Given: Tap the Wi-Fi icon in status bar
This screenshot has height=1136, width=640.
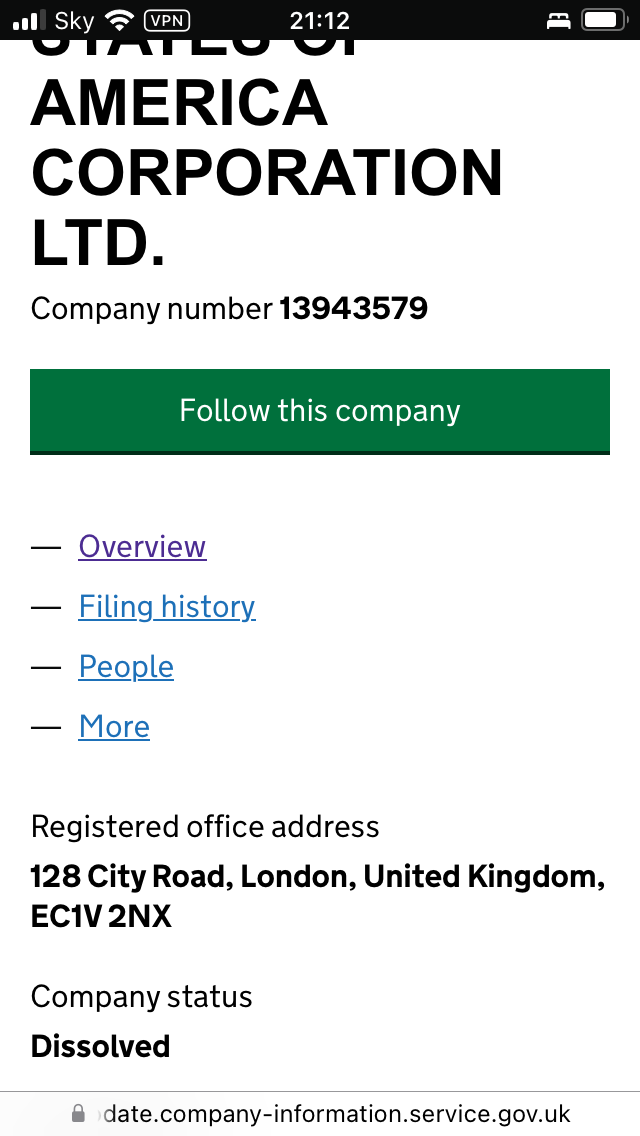Looking at the screenshot, I should pyautogui.click(x=121, y=20).
